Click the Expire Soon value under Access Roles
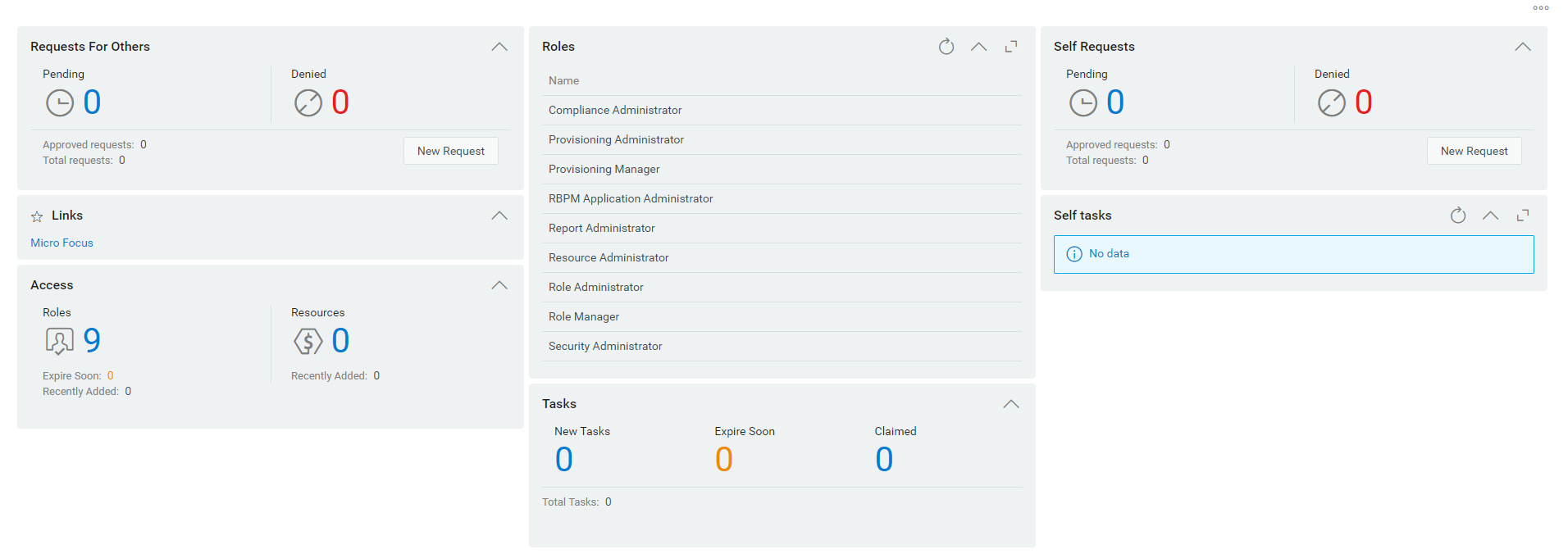The image size is (1568, 554). tap(110, 376)
